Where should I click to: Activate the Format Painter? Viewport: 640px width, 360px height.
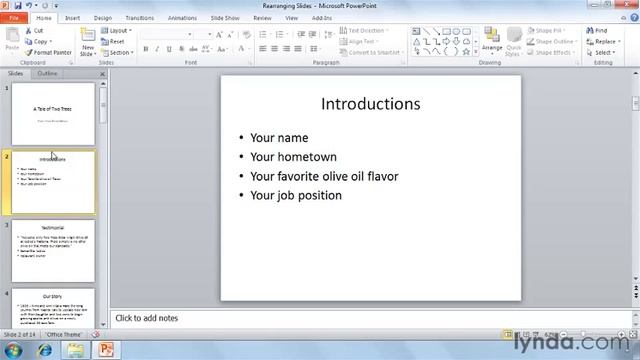point(48,53)
